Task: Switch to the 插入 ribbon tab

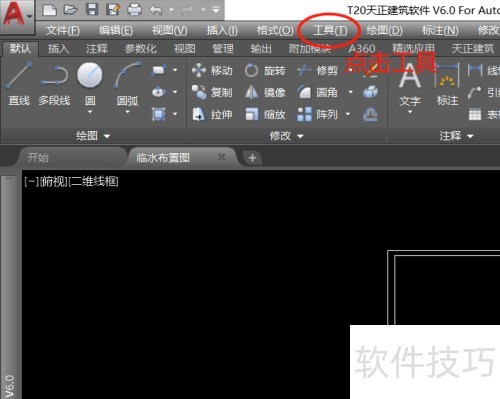Action: (58, 49)
